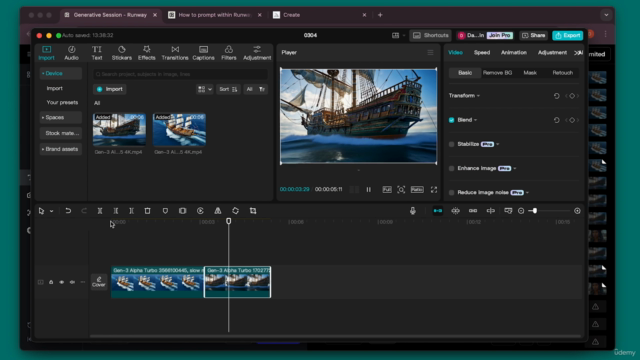The height and width of the screenshot is (360, 640).
Task: Select the Retouch sub-tab
Action: (562, 73)
